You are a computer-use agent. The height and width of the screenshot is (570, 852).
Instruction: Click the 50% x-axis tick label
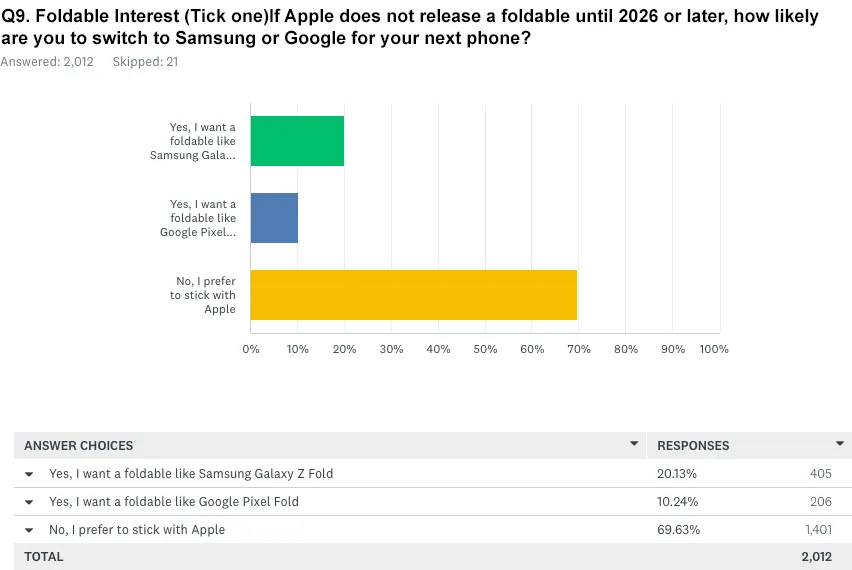(485, 349)
